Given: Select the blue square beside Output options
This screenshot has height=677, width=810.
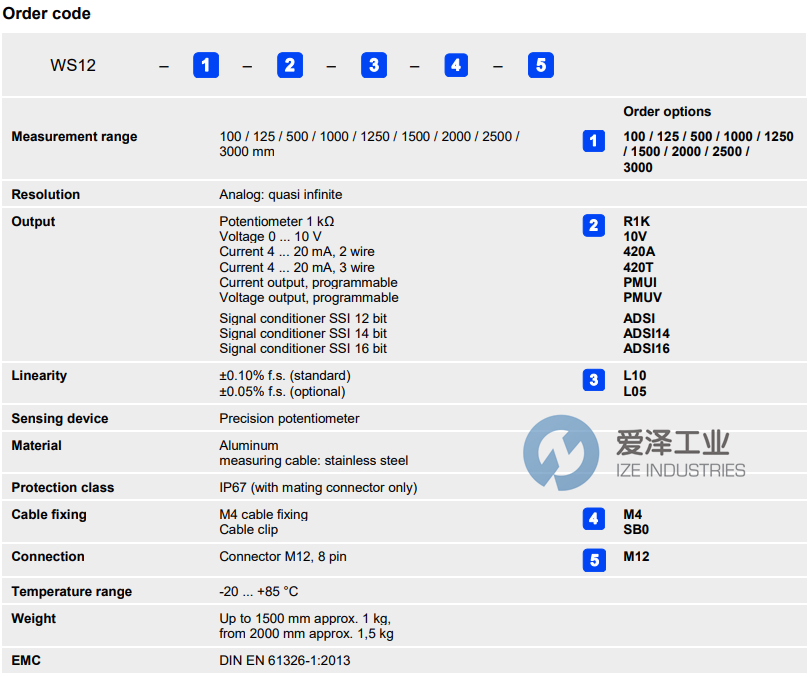Looking at the screenshot, I should 593,225.
